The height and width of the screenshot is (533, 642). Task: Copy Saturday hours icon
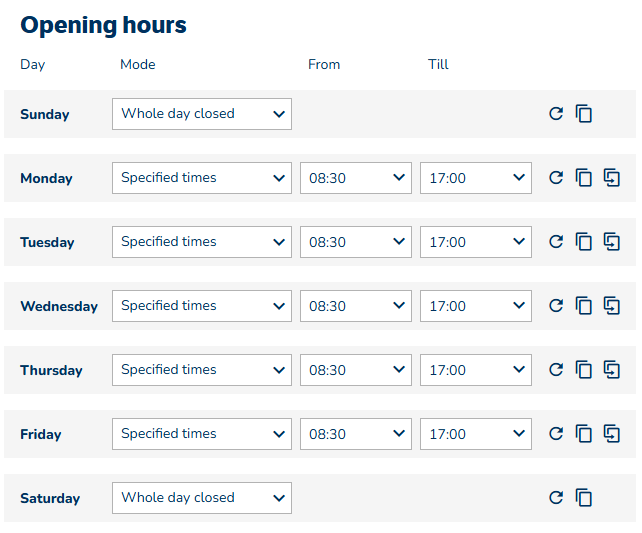(x=584, y=498)
